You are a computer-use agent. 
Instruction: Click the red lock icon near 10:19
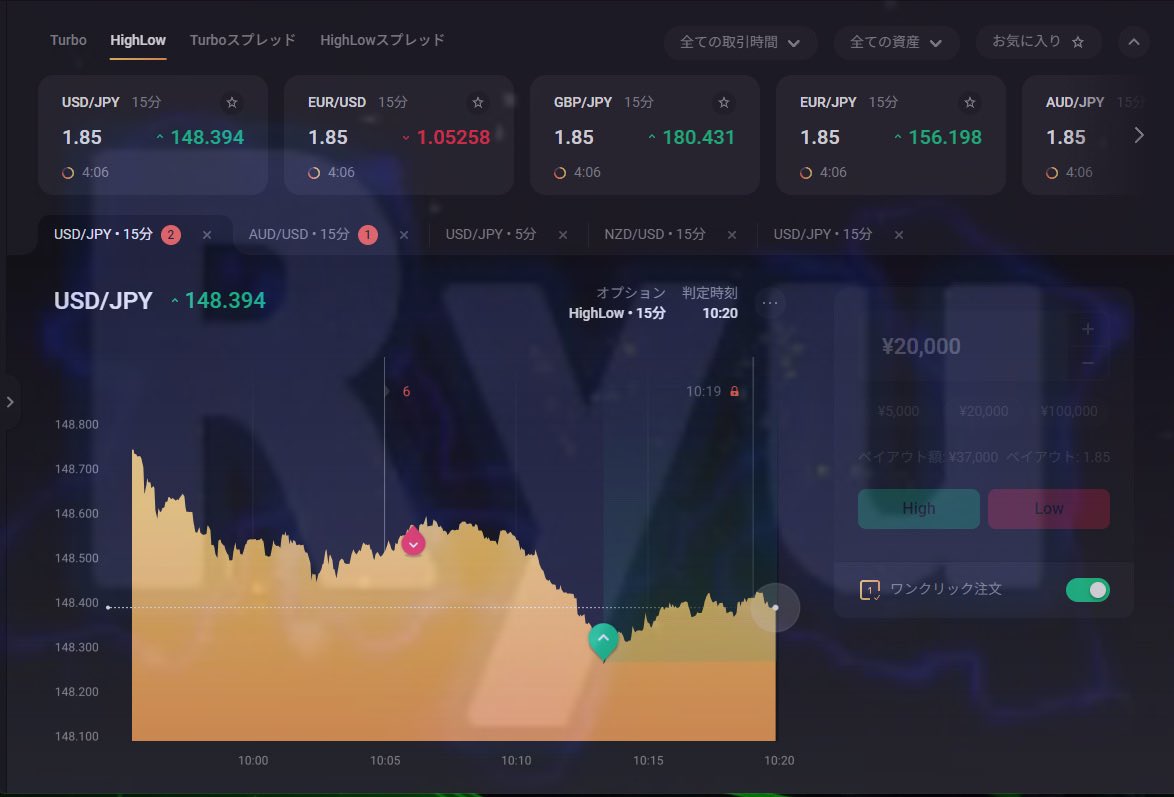pos(734,391)
